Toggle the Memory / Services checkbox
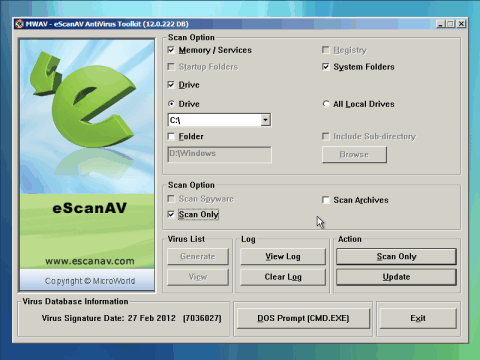 [x=171, y=50]
